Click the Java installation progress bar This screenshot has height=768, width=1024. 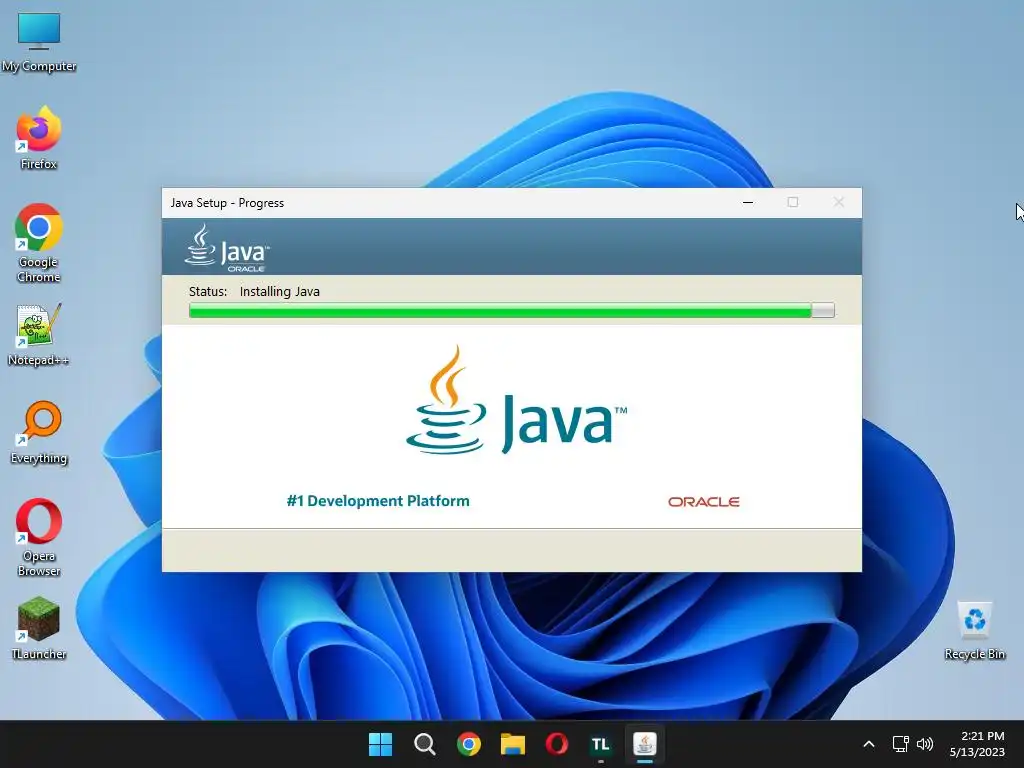point(511,311)
